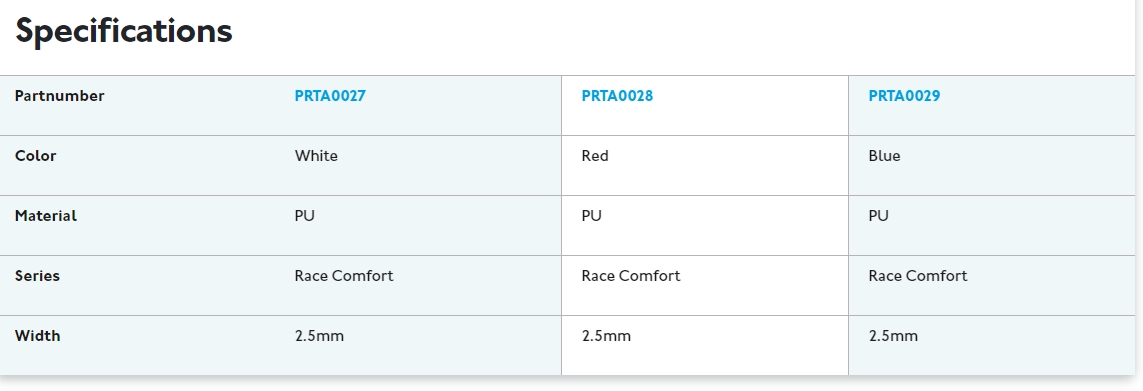Click the 2.5mm width for PRTA0027
1143x391 pixels.
319,336
